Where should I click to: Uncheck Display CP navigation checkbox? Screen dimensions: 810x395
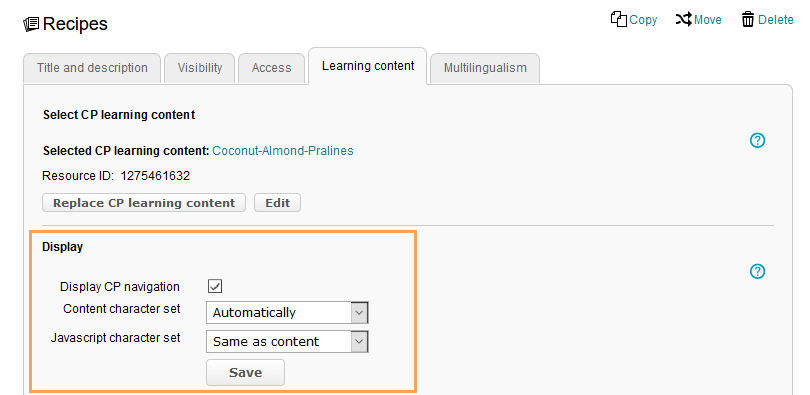(215, 286)
